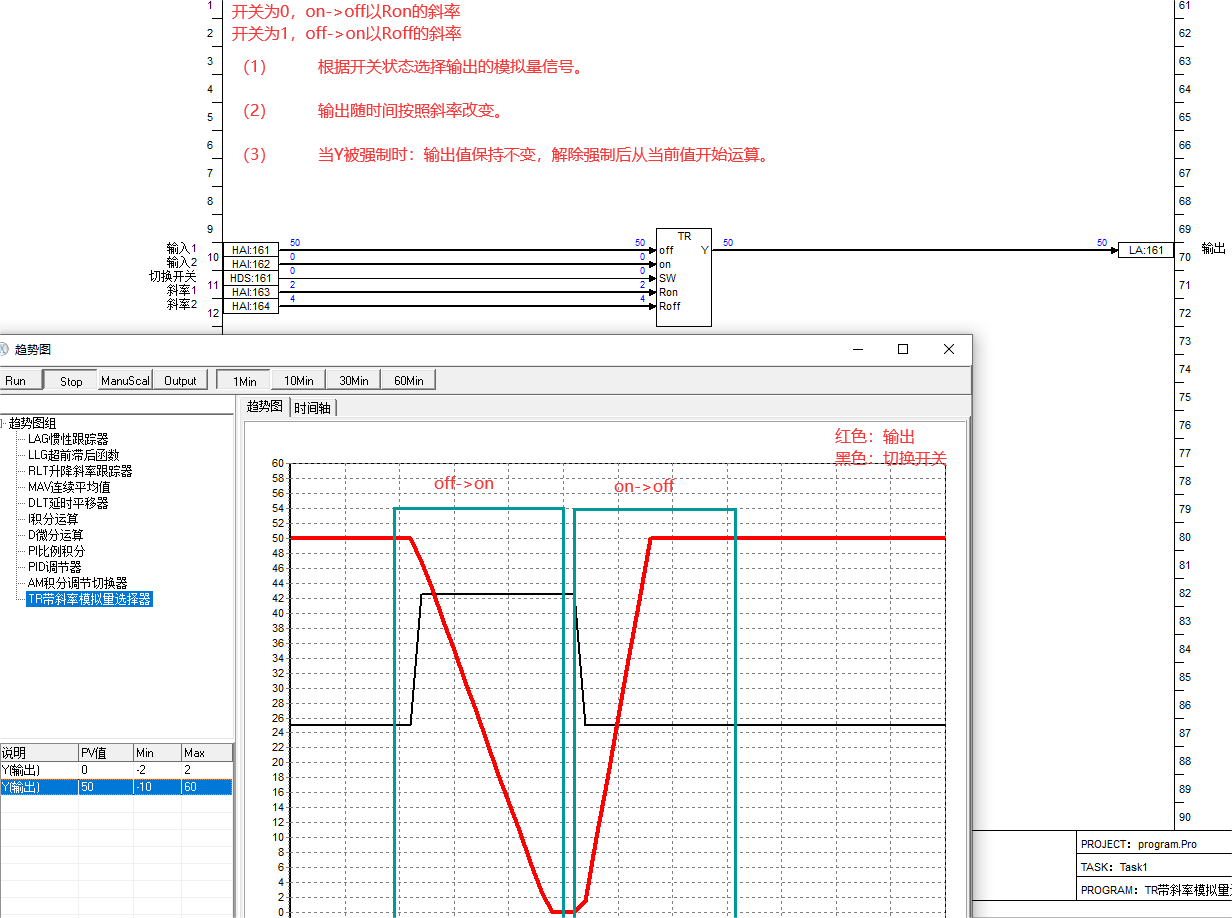The image size is (1232, 918).
Task: Switch to the 时间轴 tab
Action: click(314, 408)
